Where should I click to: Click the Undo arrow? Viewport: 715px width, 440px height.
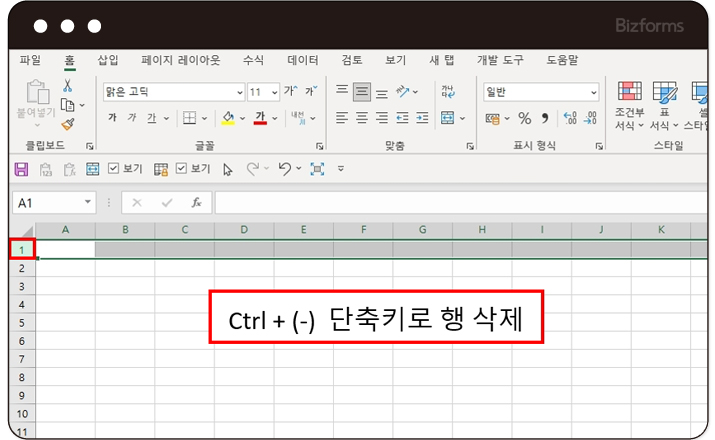[x=285, y=169]
